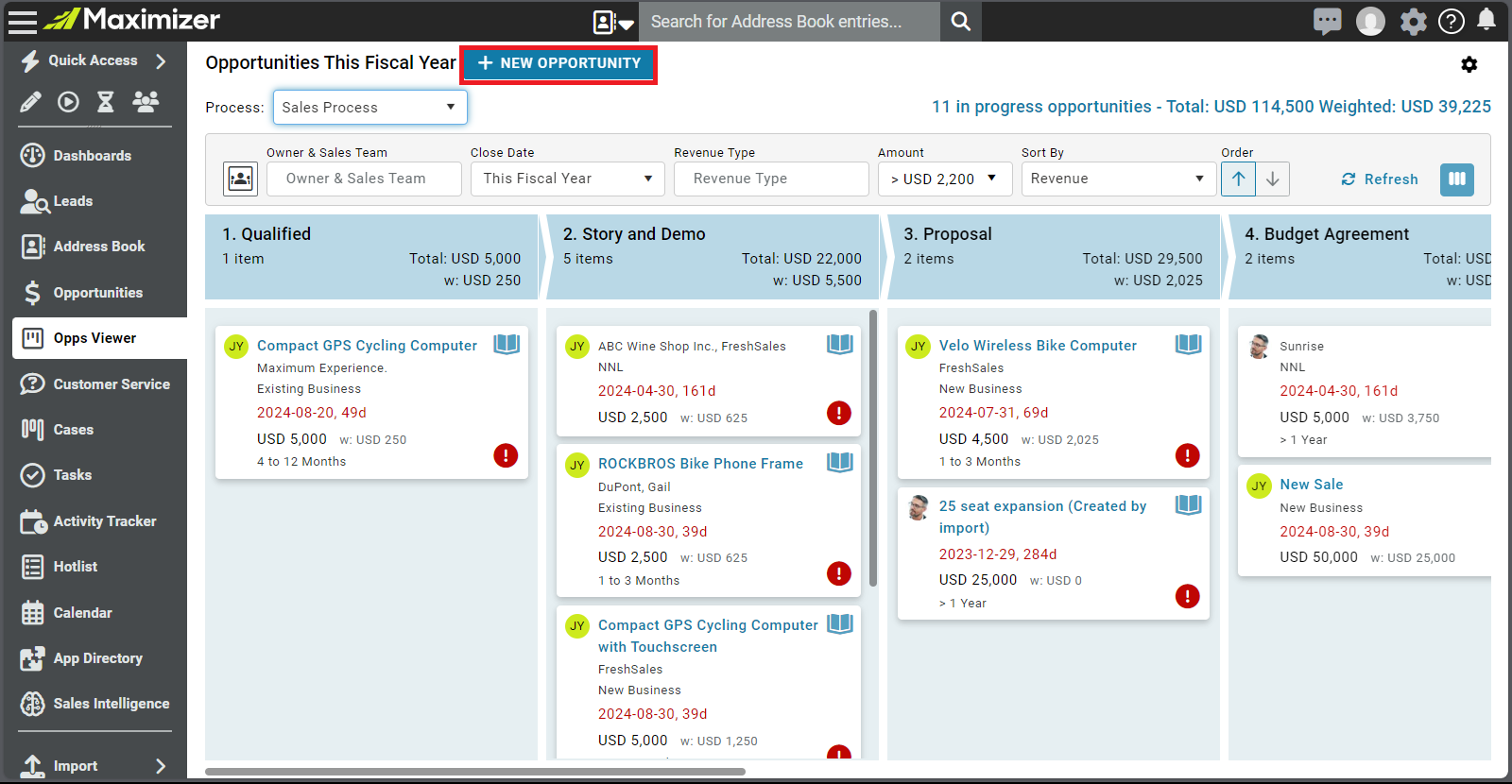Viewport: 1512px width, 784px height.
Task: Click the horizontal scrollbar at the bottom
Action: coord(475,772)
